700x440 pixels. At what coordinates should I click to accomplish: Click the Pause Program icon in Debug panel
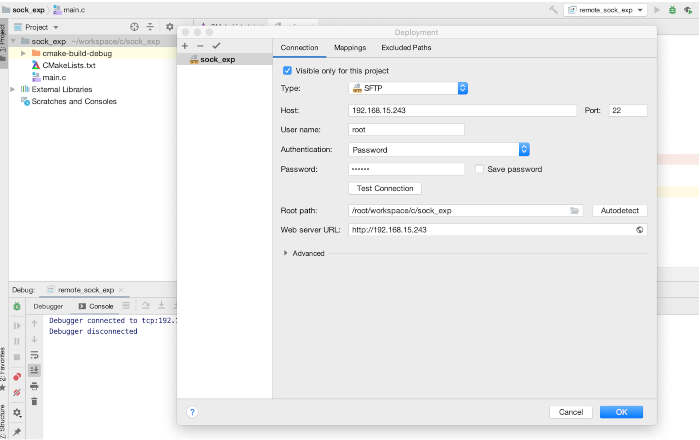coord(17,341)
